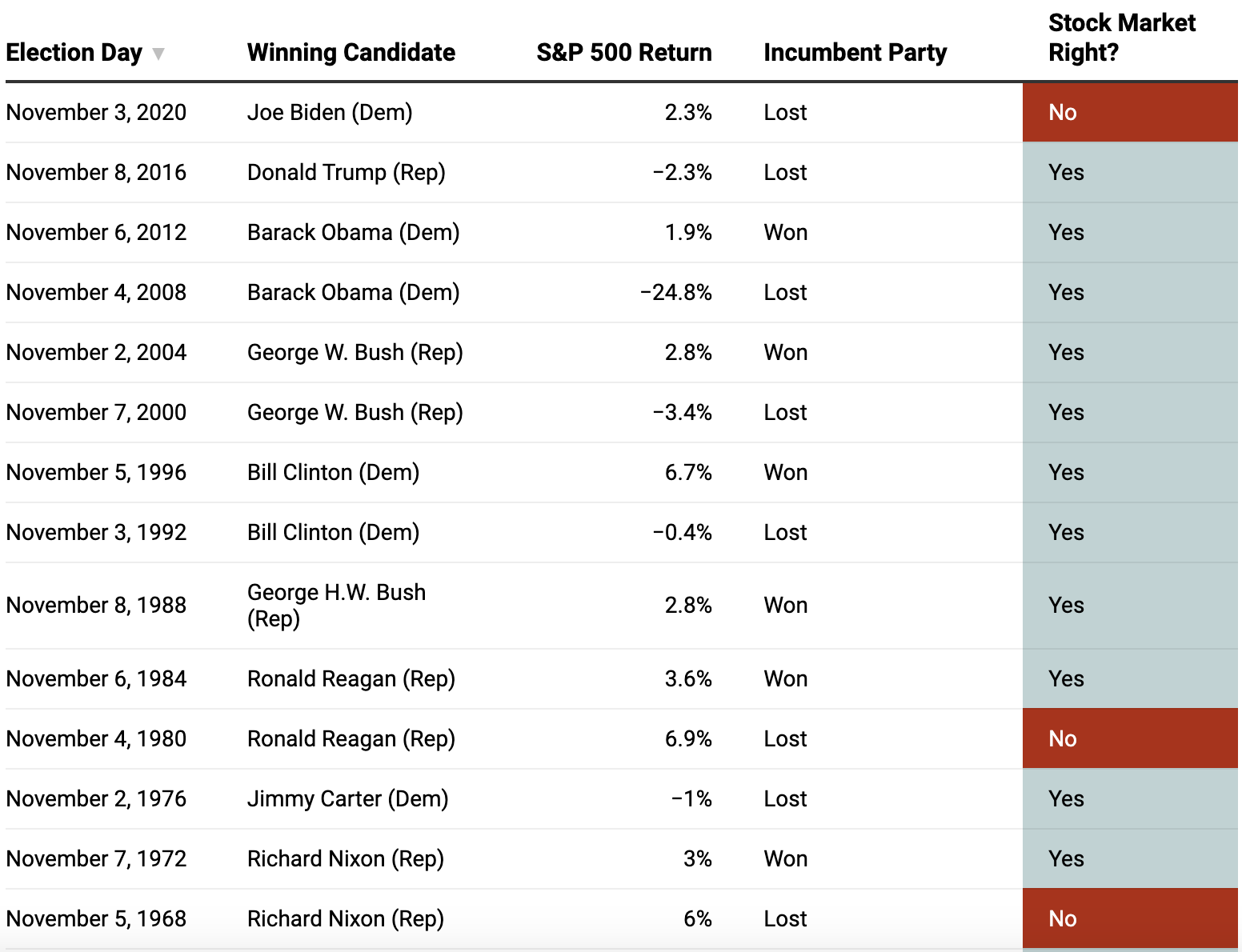Click the −24.8% return value
This screenshot has width=1242, height=952.
pyautogui.click(x=675, y=293)
